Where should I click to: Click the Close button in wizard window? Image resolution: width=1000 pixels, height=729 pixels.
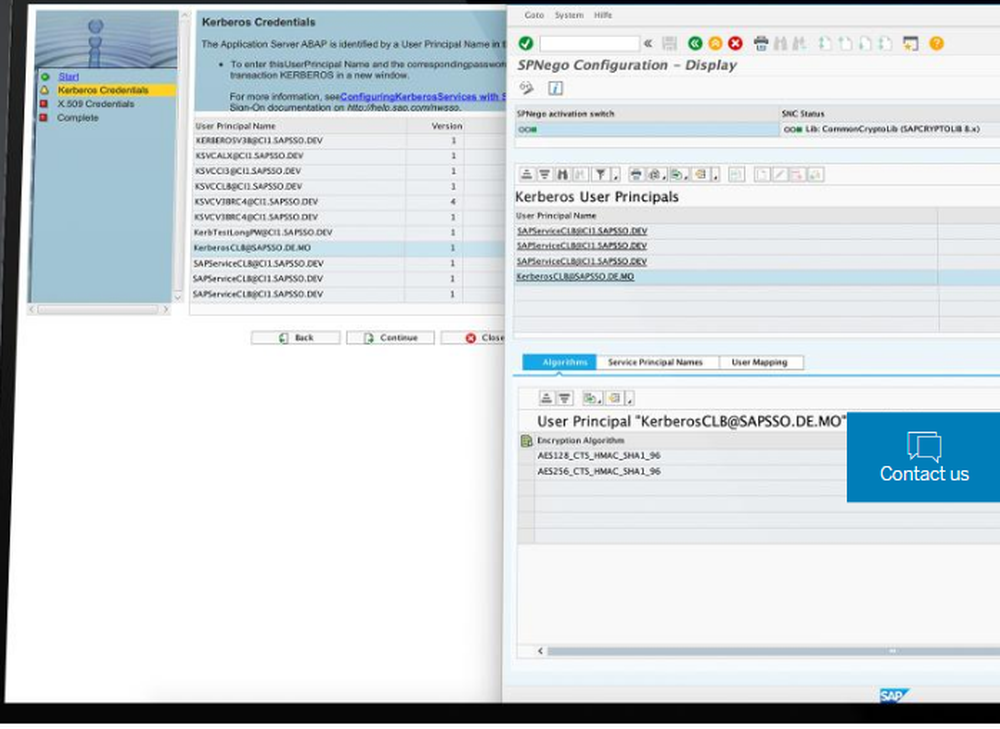point(473,337)
